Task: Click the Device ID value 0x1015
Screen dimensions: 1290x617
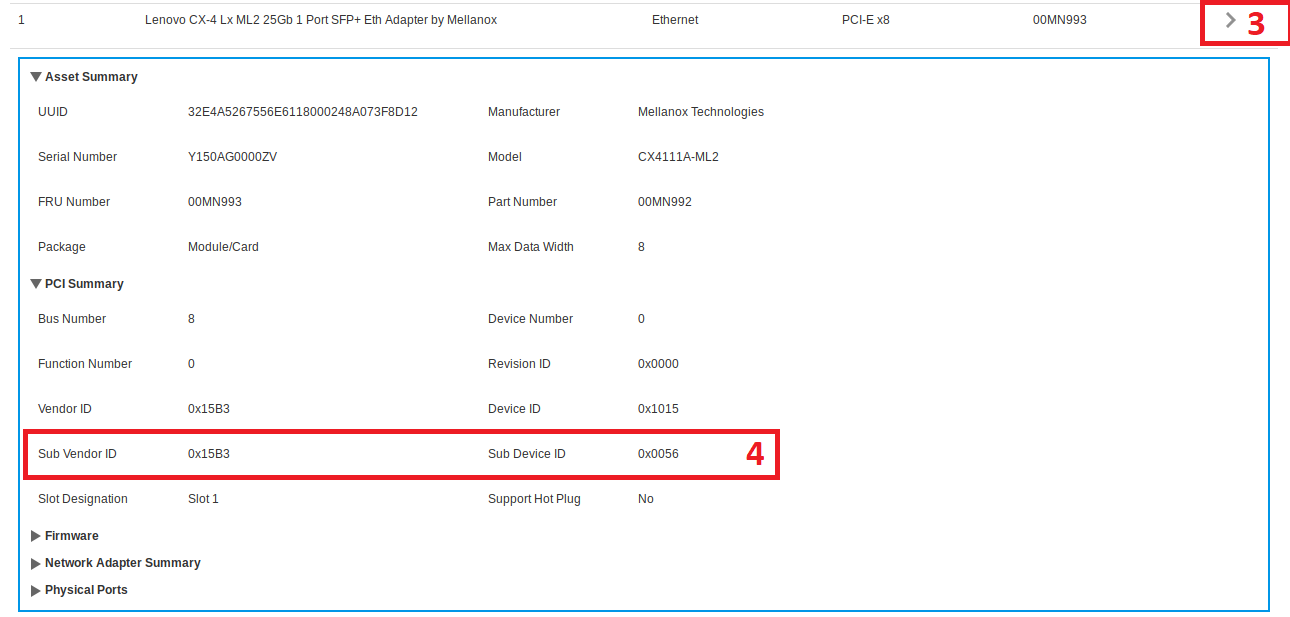Action: tap(658, 409)
